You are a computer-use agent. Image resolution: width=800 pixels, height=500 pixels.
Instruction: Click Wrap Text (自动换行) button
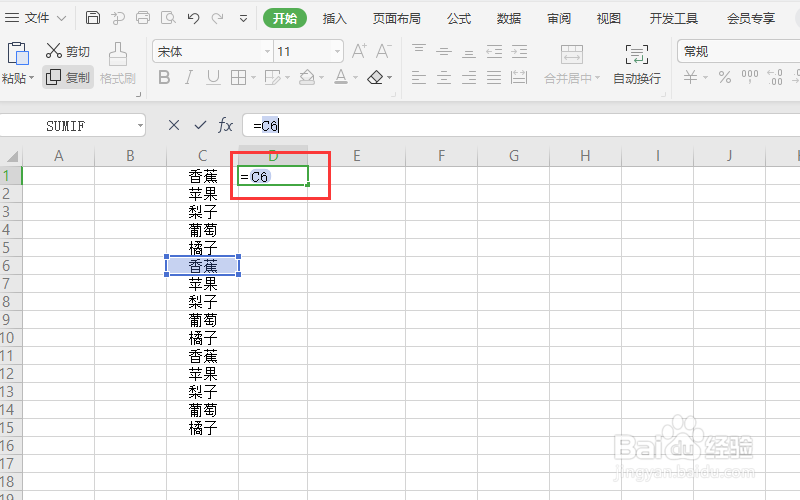pyautogui.click(x=637, y=64)
